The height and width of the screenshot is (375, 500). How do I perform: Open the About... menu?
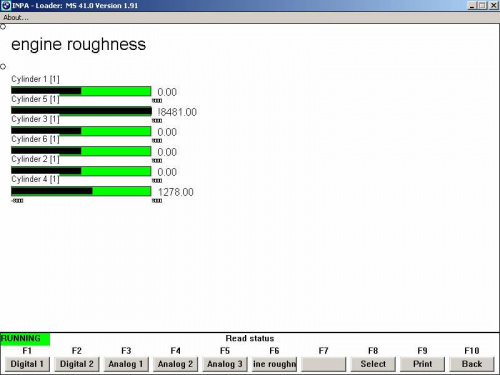click(16, 18)
